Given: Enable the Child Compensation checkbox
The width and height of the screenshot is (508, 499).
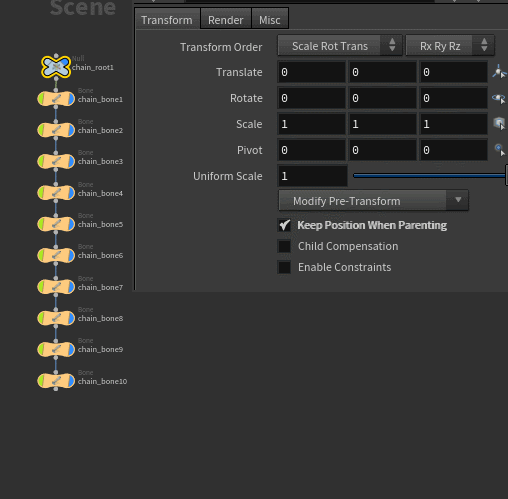Looking at the screenshot, I should pyautogui.click(x=284, y=246).
